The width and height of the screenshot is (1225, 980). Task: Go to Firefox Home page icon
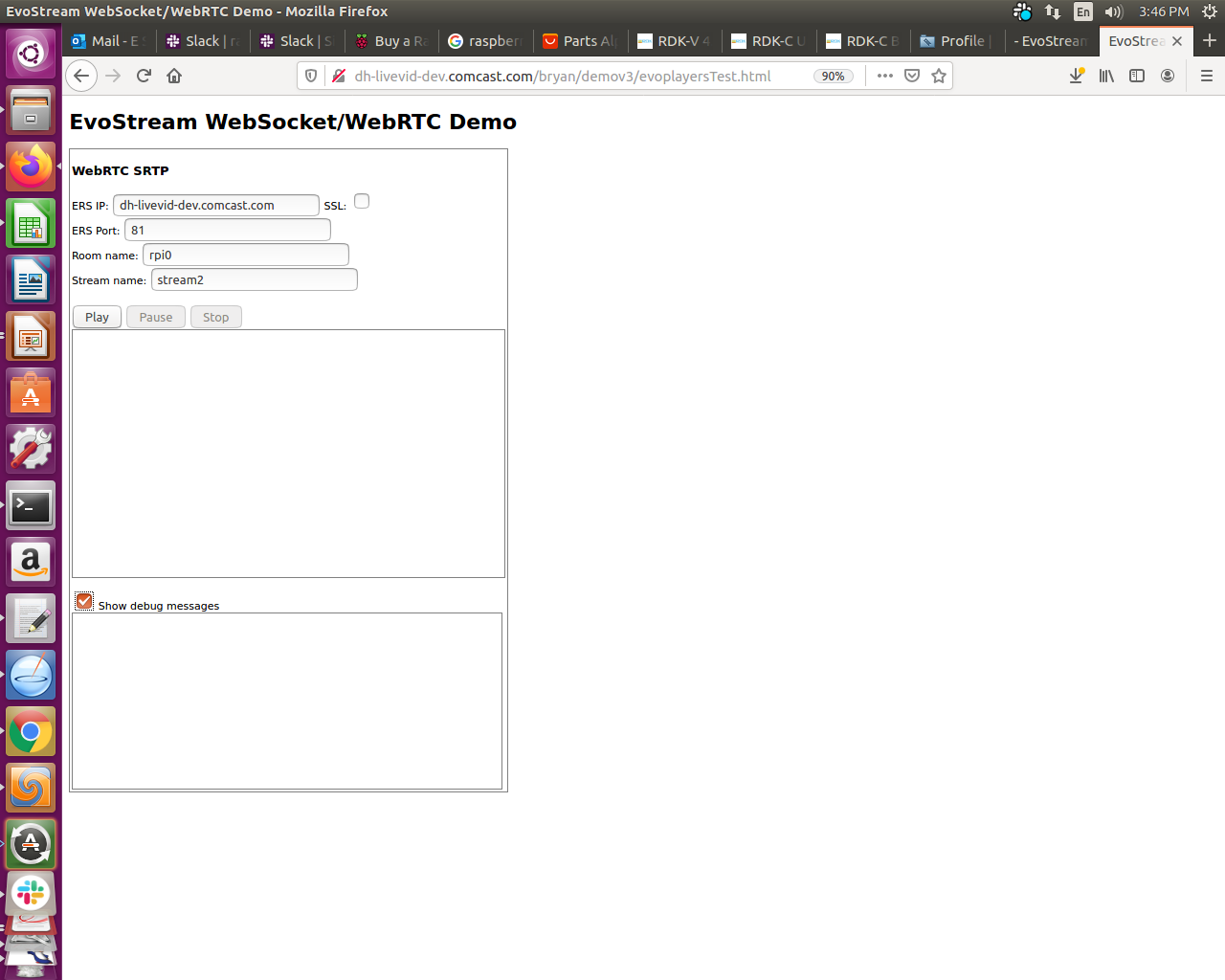[174, 76]
